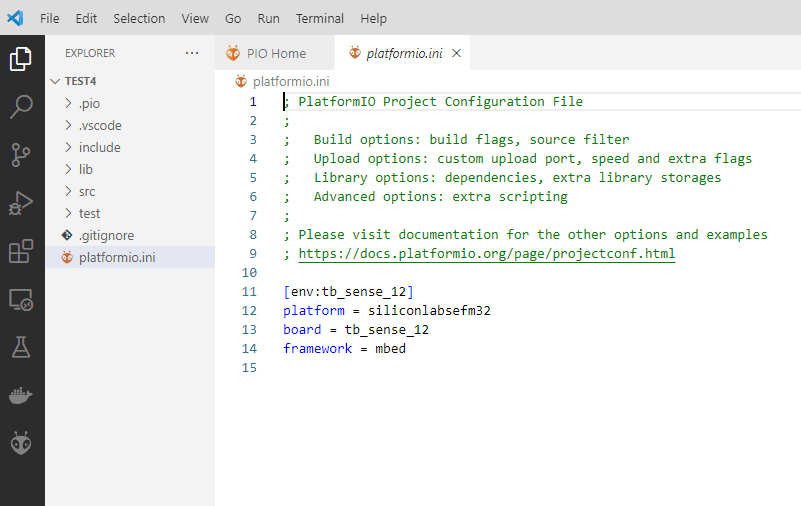Open the PlatformIO alien head icon

(x=21, y=443)
